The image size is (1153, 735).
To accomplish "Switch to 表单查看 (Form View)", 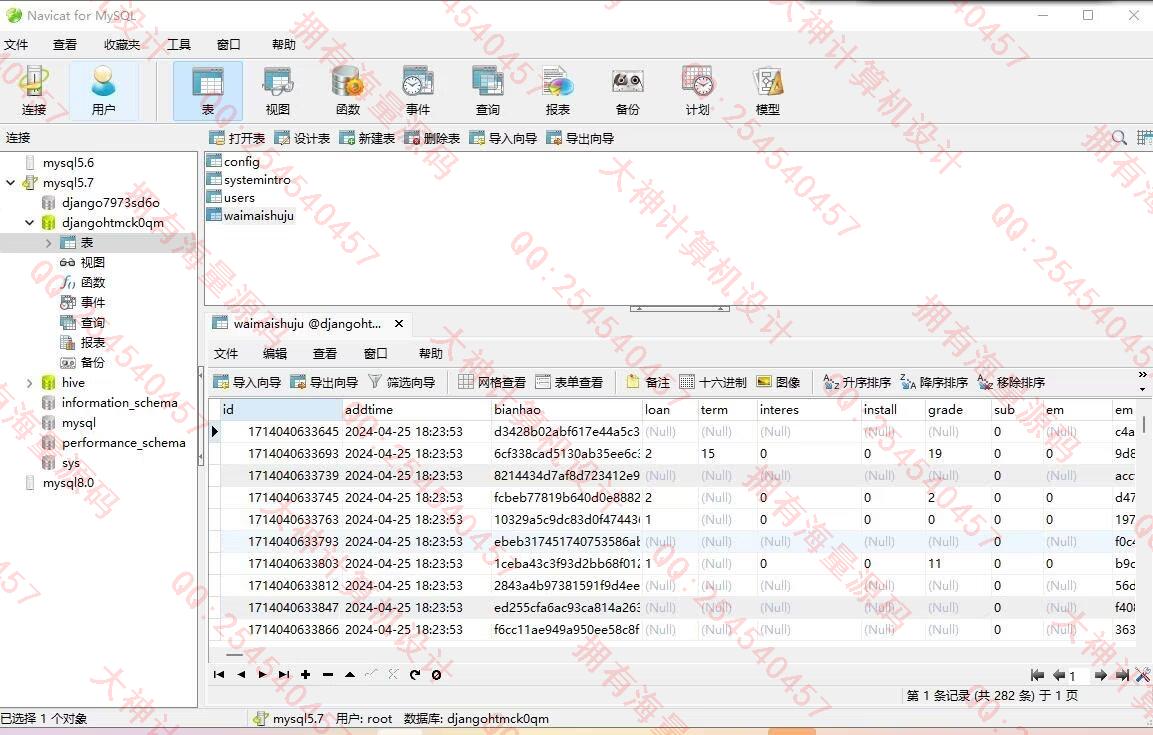I will click(569, 382).
